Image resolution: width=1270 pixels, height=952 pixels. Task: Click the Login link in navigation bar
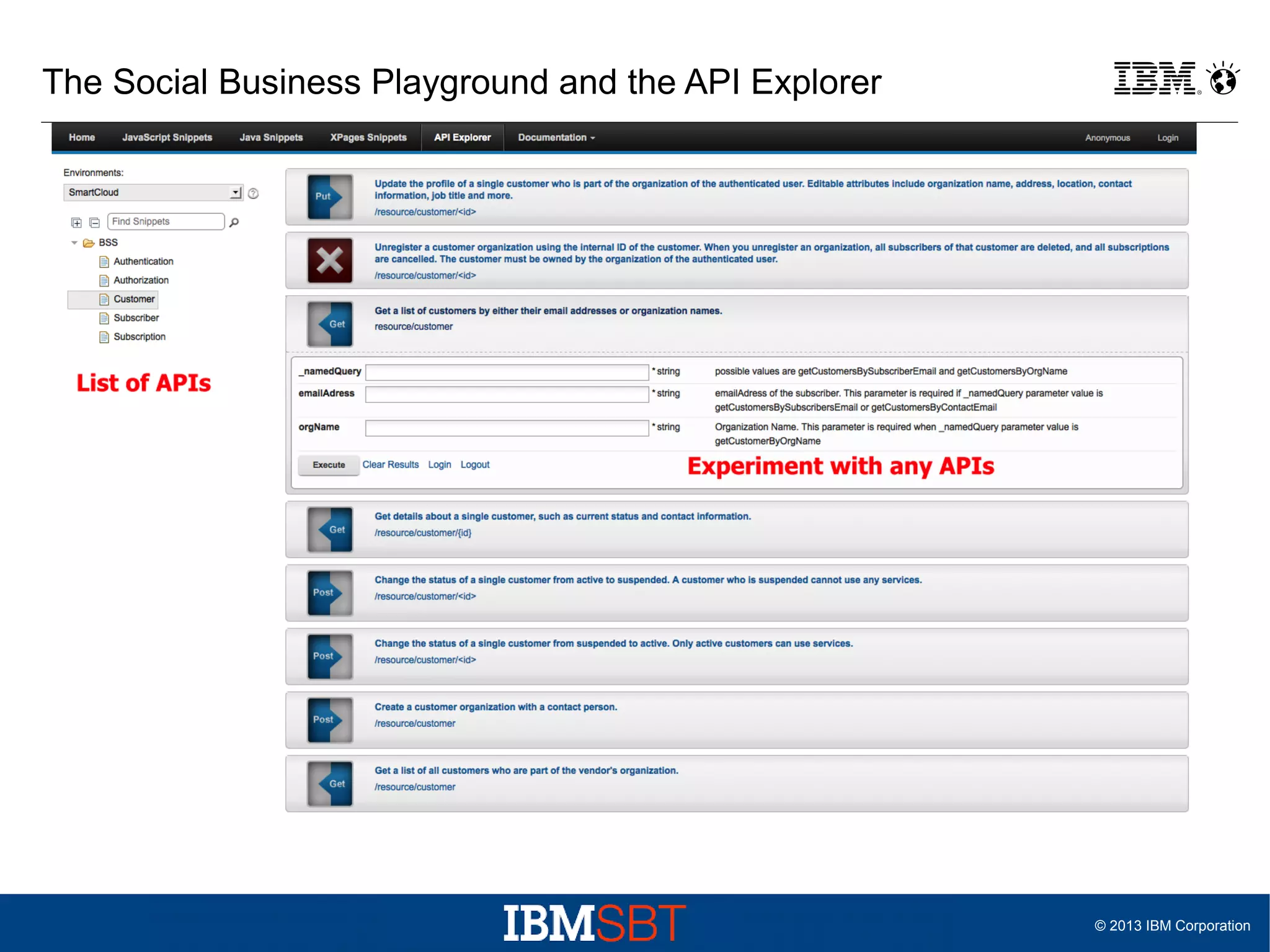[1168, 138]
